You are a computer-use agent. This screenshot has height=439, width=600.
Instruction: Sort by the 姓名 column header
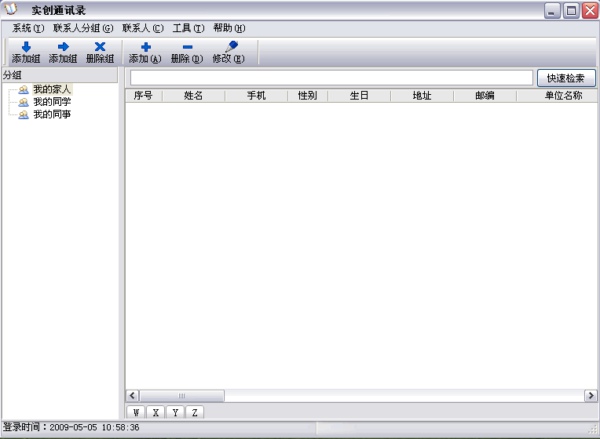coord(193,96)
